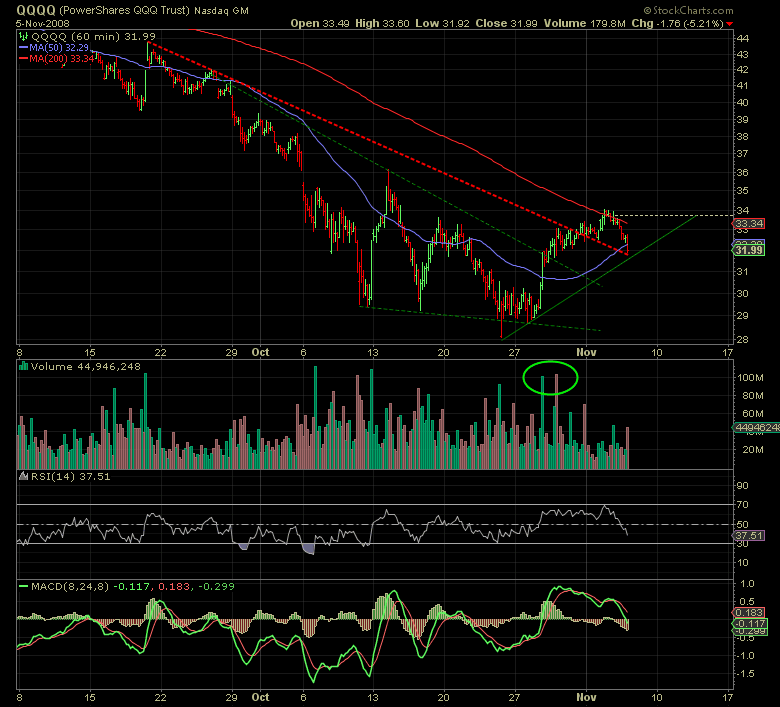Click the green 31.99 price axis tag
This screenshot has height=707, width=780.
749,250
